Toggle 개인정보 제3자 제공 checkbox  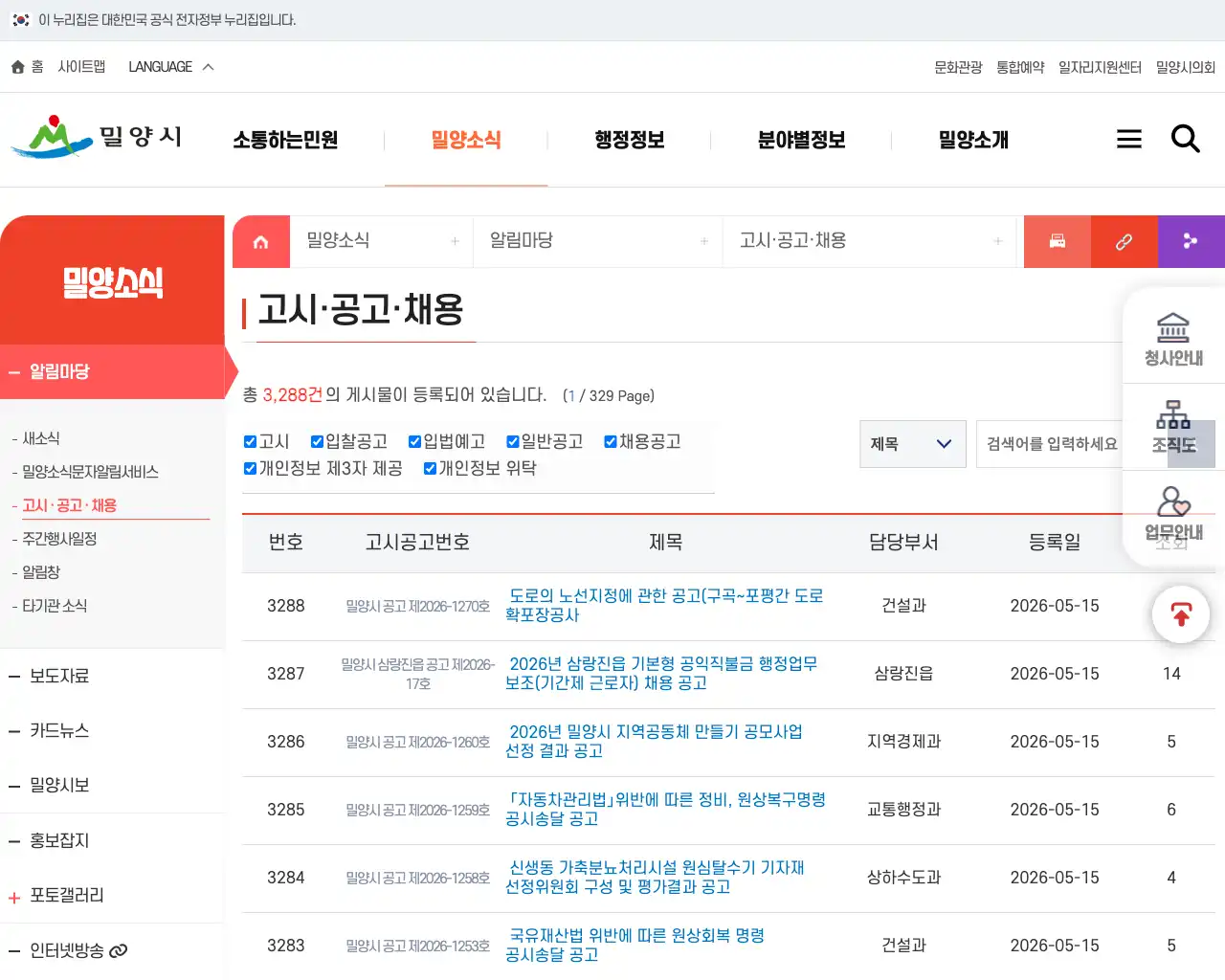tap(250, 468)
